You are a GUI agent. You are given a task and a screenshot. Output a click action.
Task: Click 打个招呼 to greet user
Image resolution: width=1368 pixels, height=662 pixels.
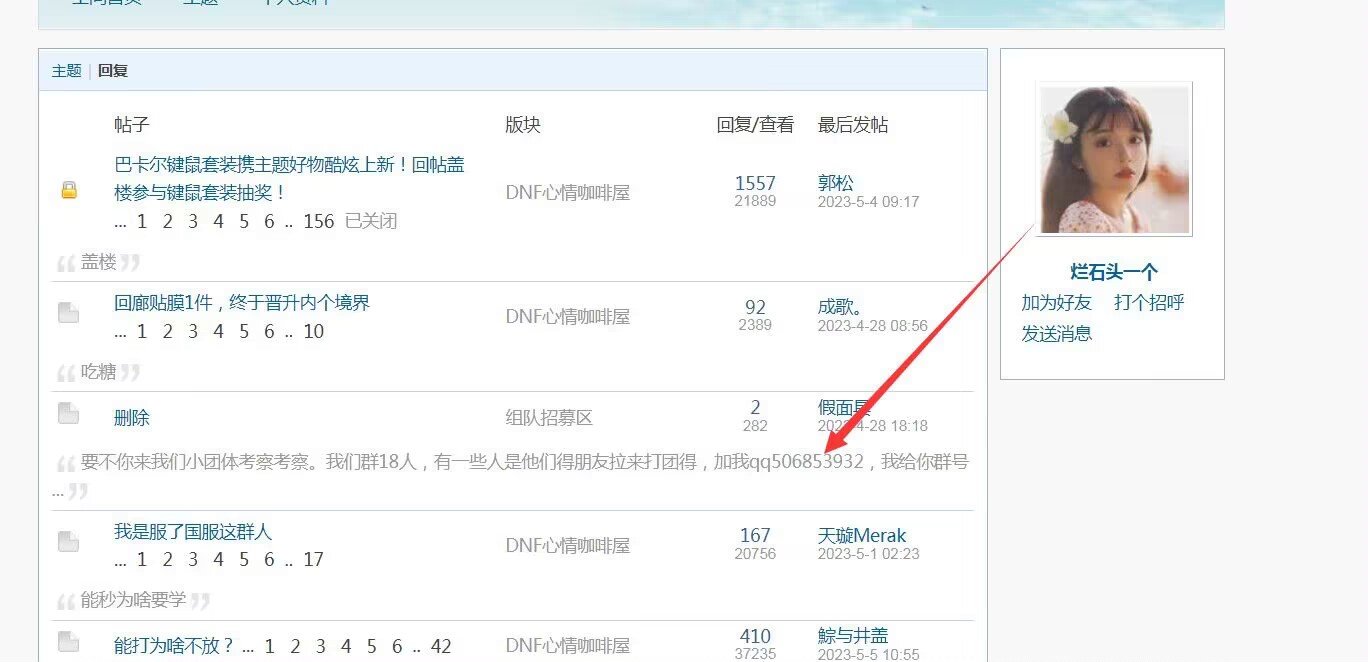[1149, 302]
